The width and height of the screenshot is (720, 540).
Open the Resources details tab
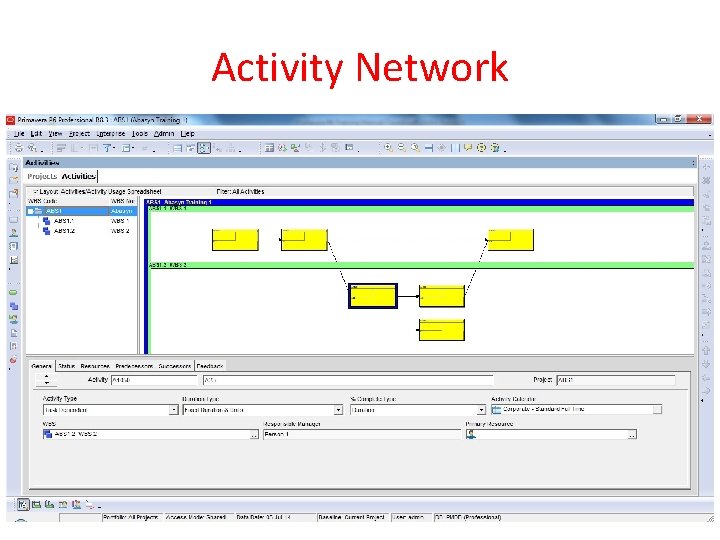tap(95, 366)
